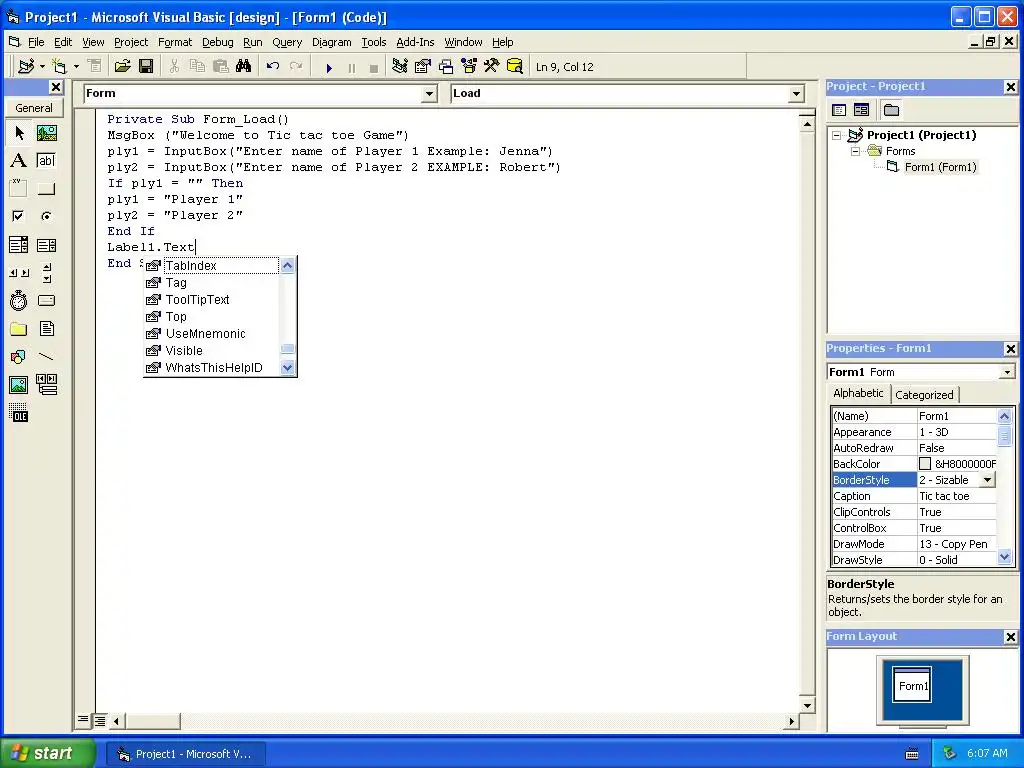Select the DriveListBox control tool
This screenshot has height=768, width=1024.
46,300
